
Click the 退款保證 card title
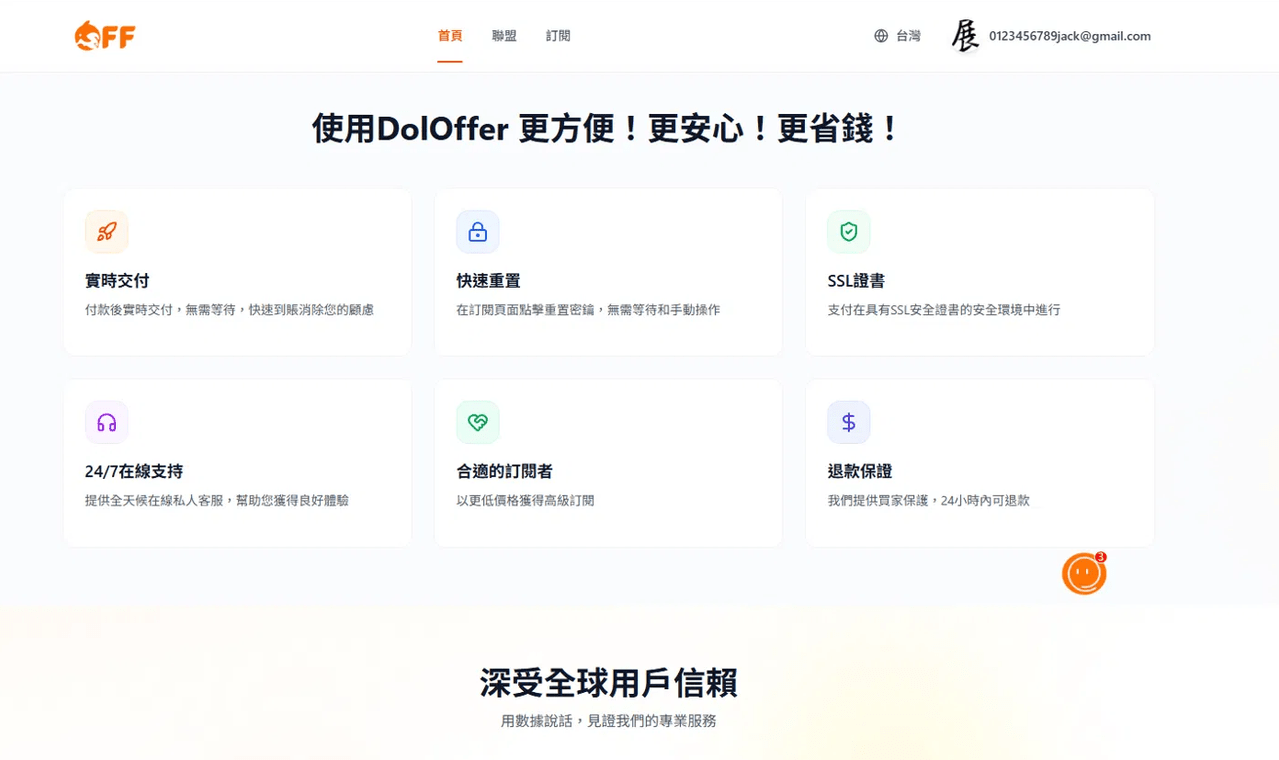pyautogui.click(x=860, y=471)
